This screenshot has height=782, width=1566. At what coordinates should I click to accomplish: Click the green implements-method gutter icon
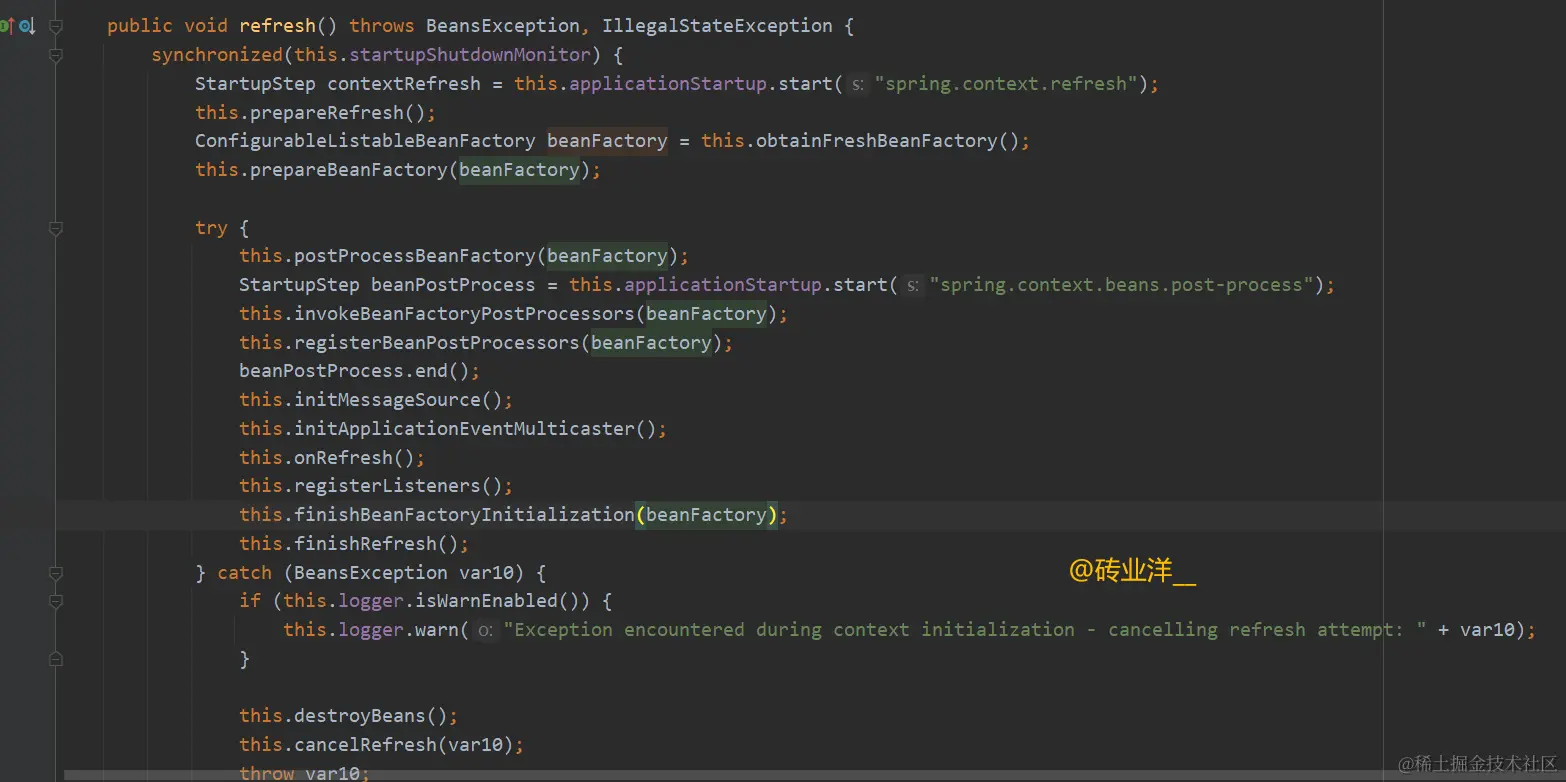coord(7,26)
